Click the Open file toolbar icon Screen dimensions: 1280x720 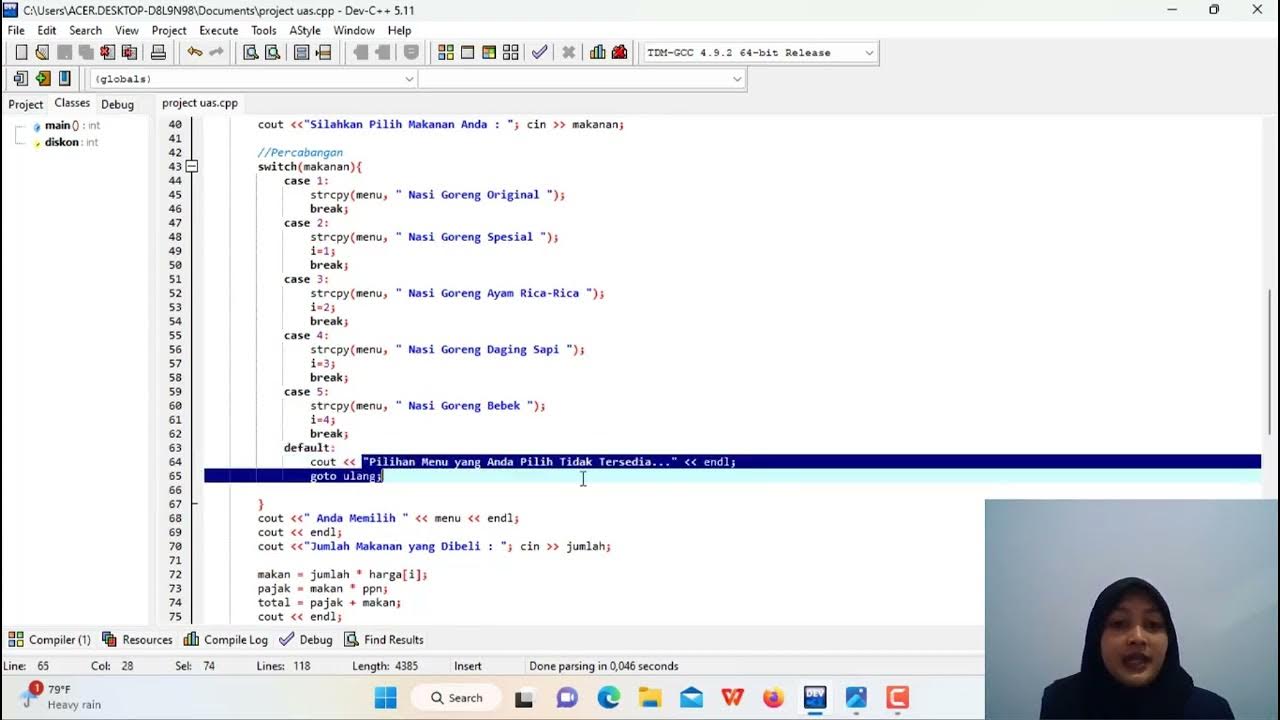42,52
